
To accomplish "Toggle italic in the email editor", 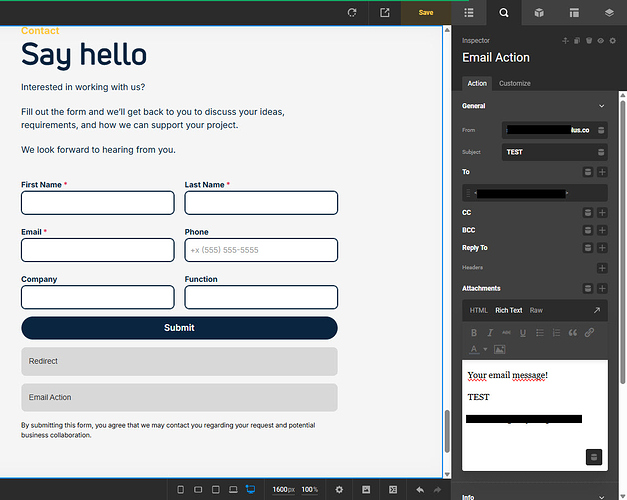I will 490,333.
